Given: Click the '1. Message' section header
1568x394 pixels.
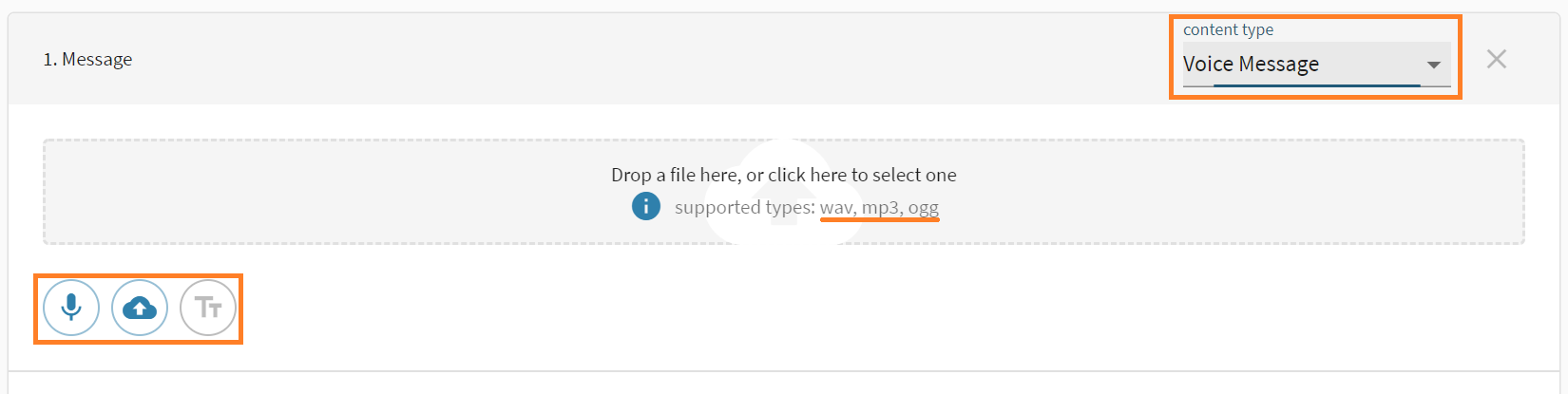Looking at the screenshot, I should [87, 59].
